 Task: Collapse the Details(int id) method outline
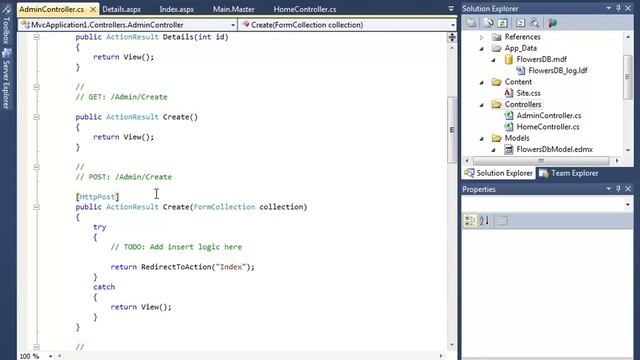pos(36,37)
